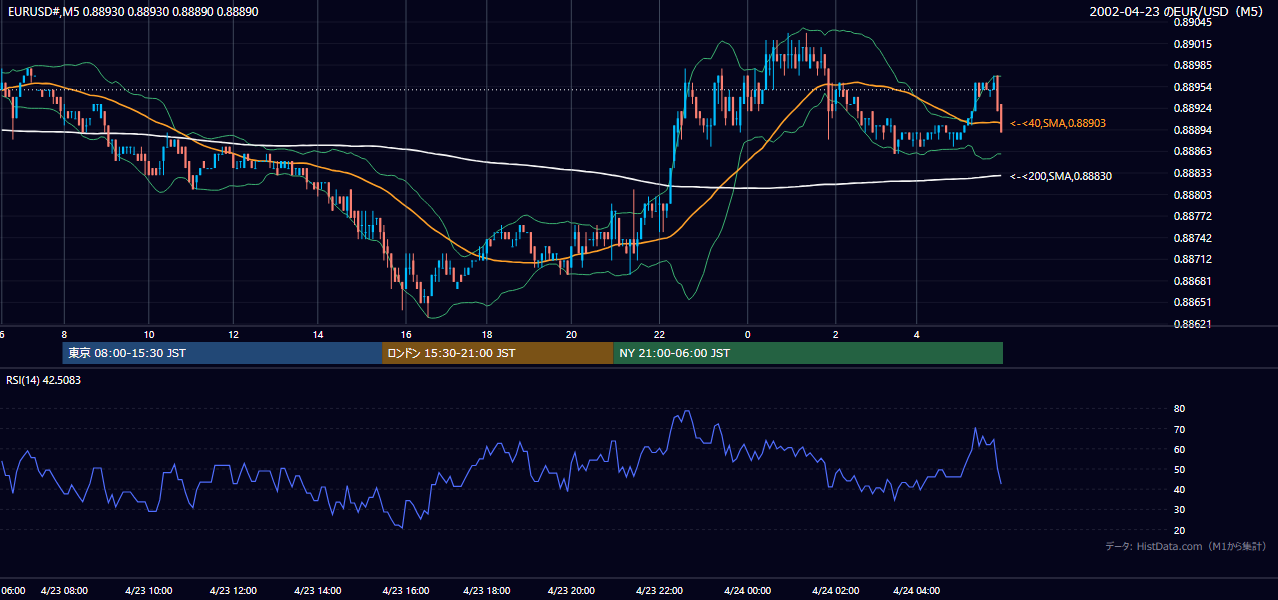Click the hour label 8 under chart

point(64,334)
